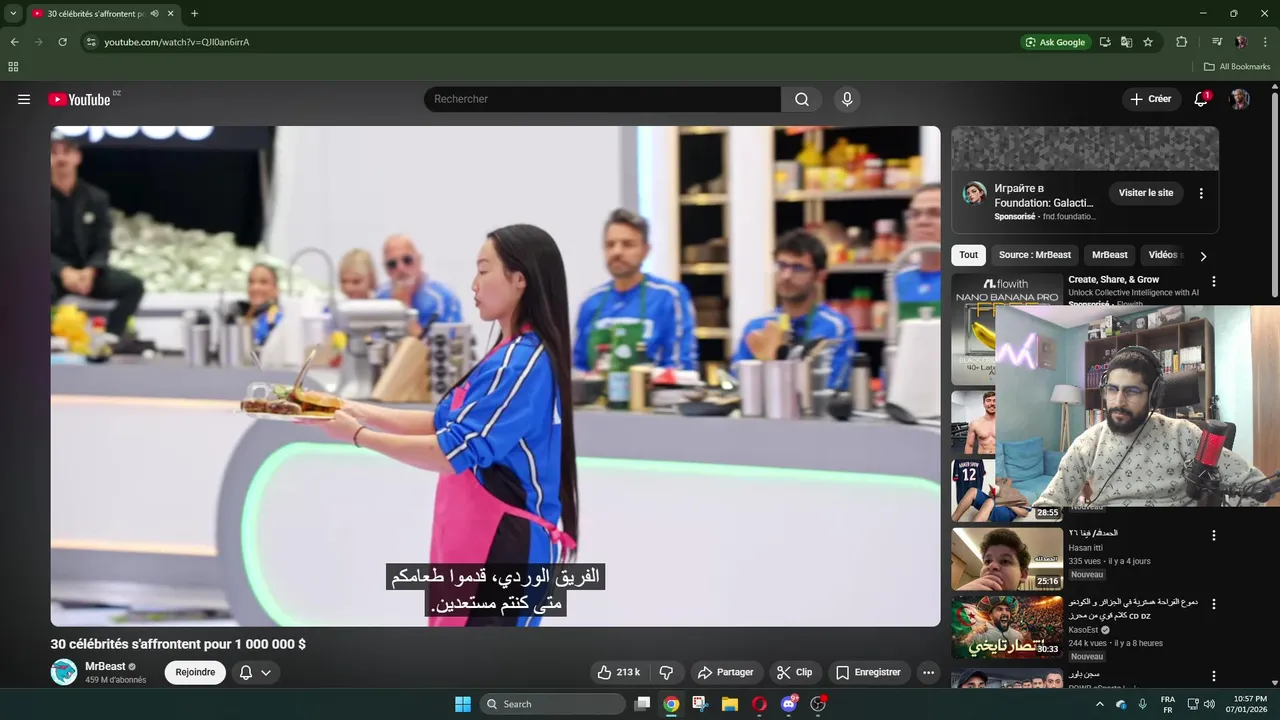
Task: Open more actions ellipsis below video
Action: click(929, 672)
